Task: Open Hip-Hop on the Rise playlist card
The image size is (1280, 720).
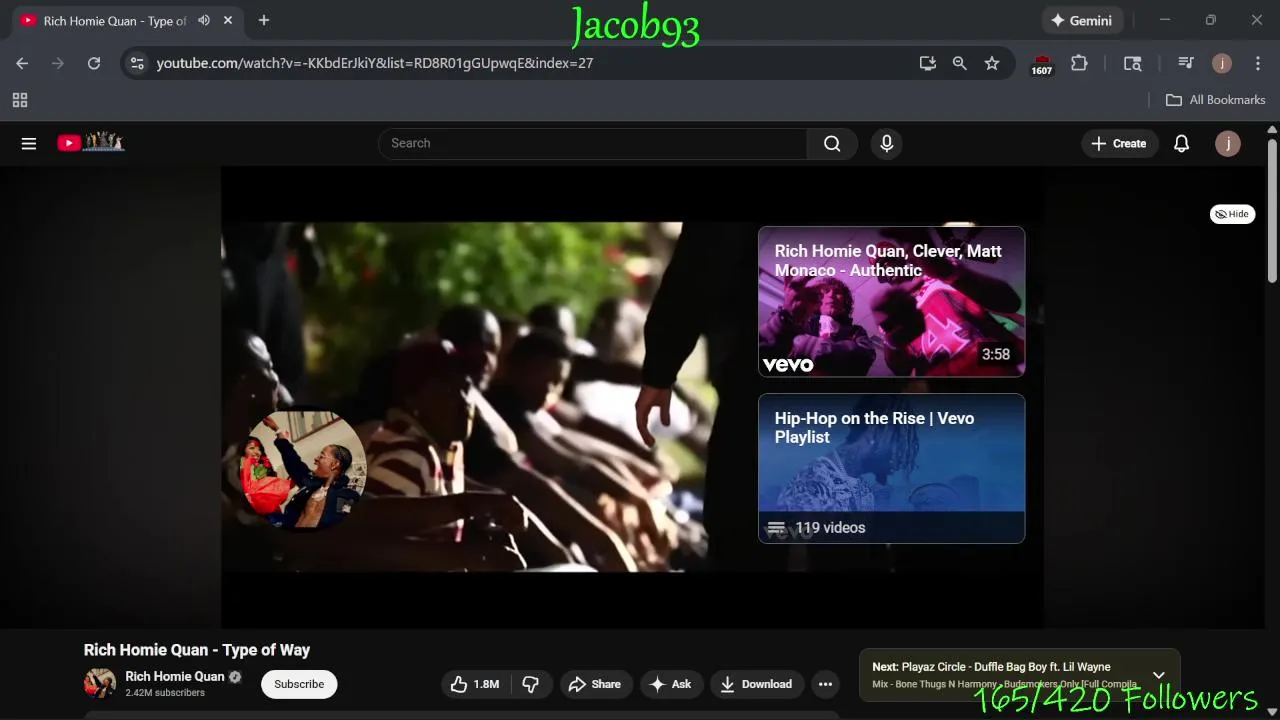Action: click(891, 468)
